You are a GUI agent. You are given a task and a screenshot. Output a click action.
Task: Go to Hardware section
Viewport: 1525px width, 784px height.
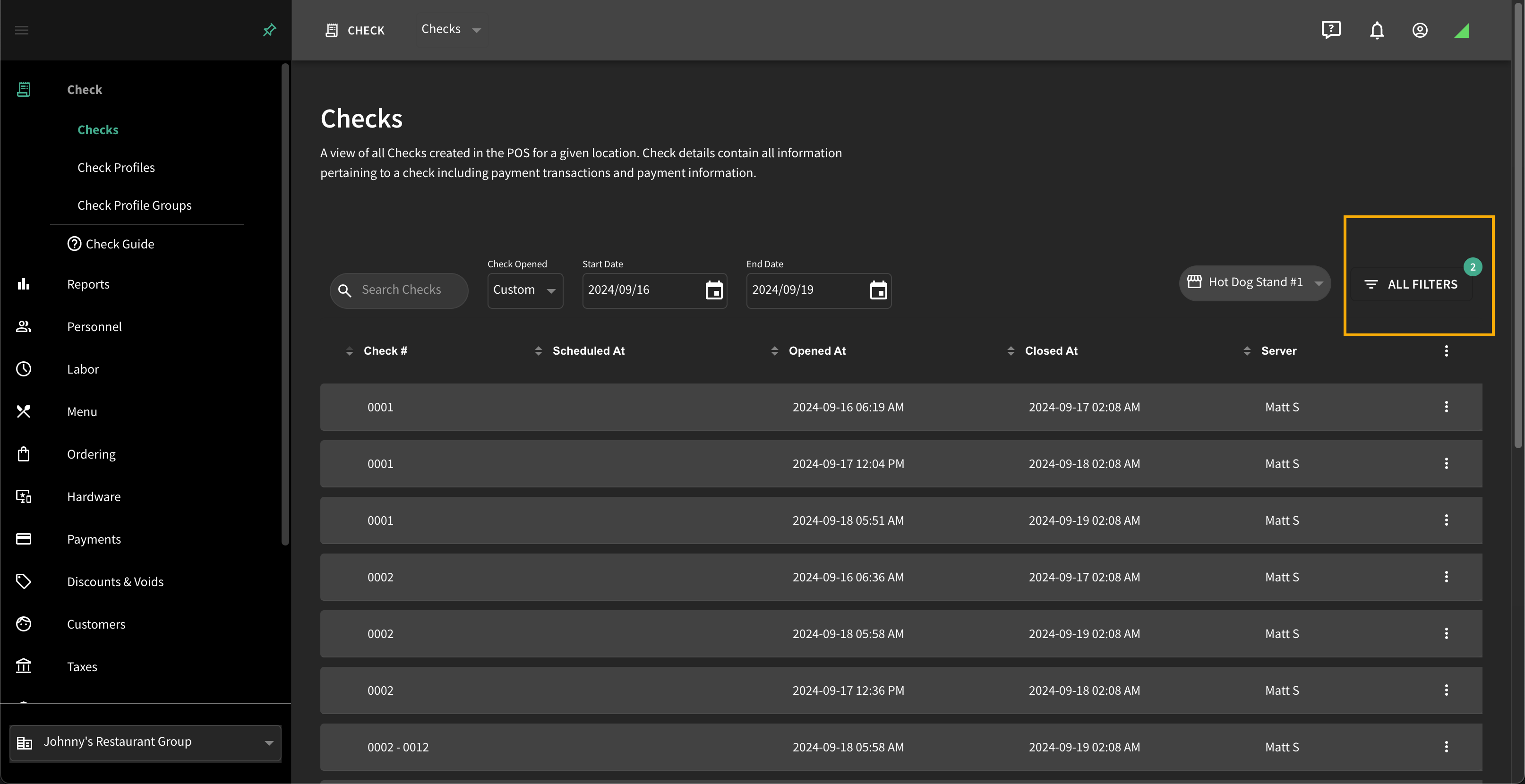pyautogui.click(x=94, y=496)
